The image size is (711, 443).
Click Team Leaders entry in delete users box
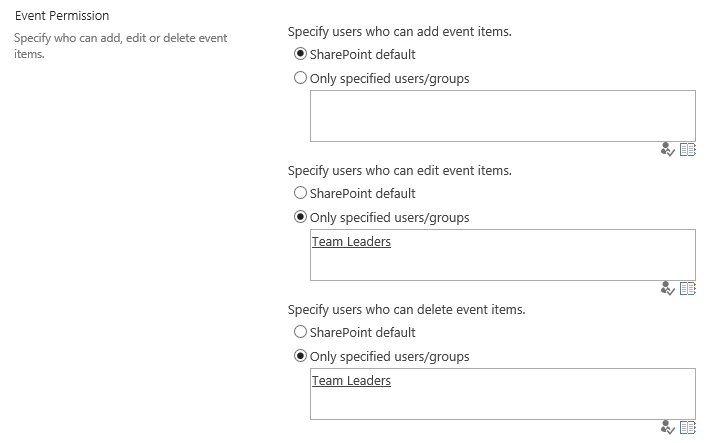(x=351, y=381)
